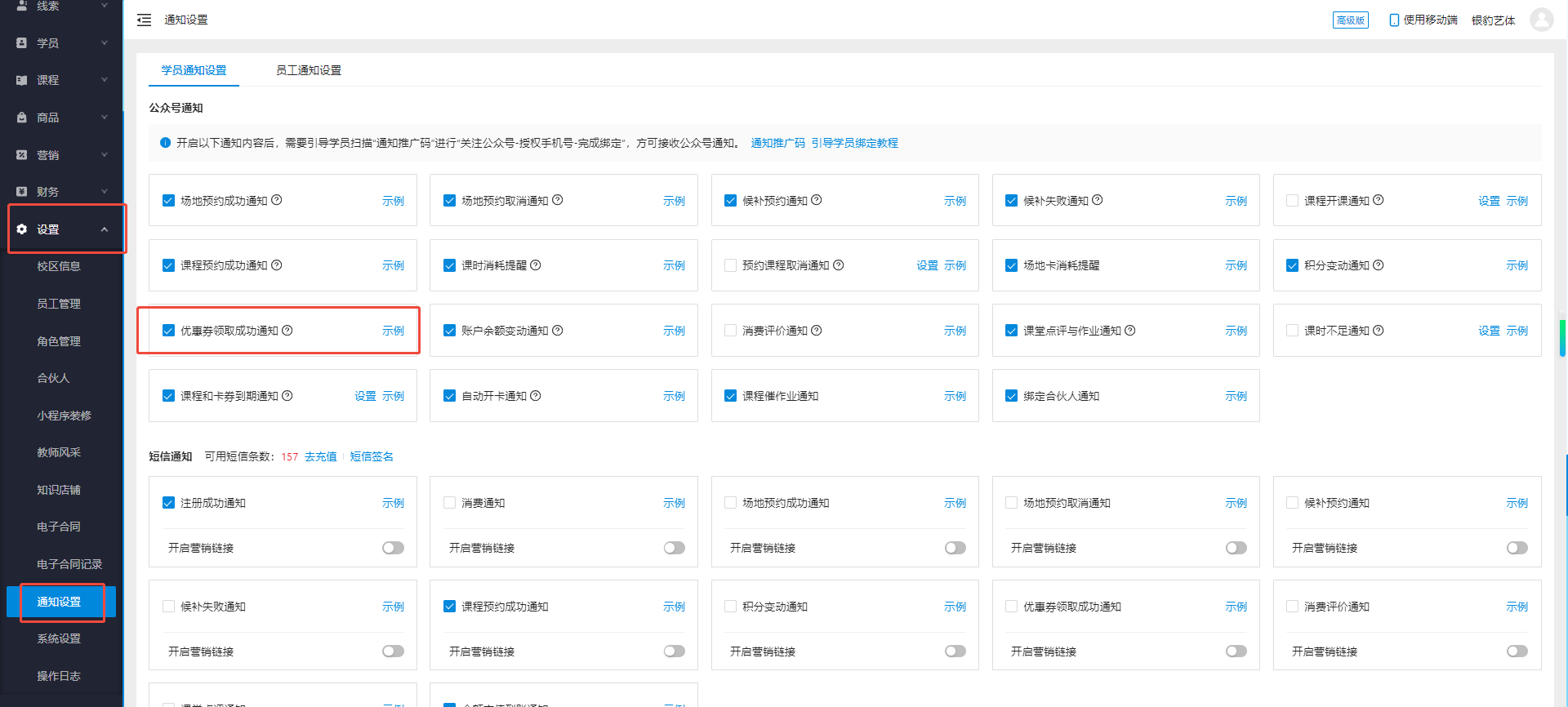Viewport: 1568px width, 707px height.
Task: Open the 引导学员绑定教程 link
Action: point(854,143)
